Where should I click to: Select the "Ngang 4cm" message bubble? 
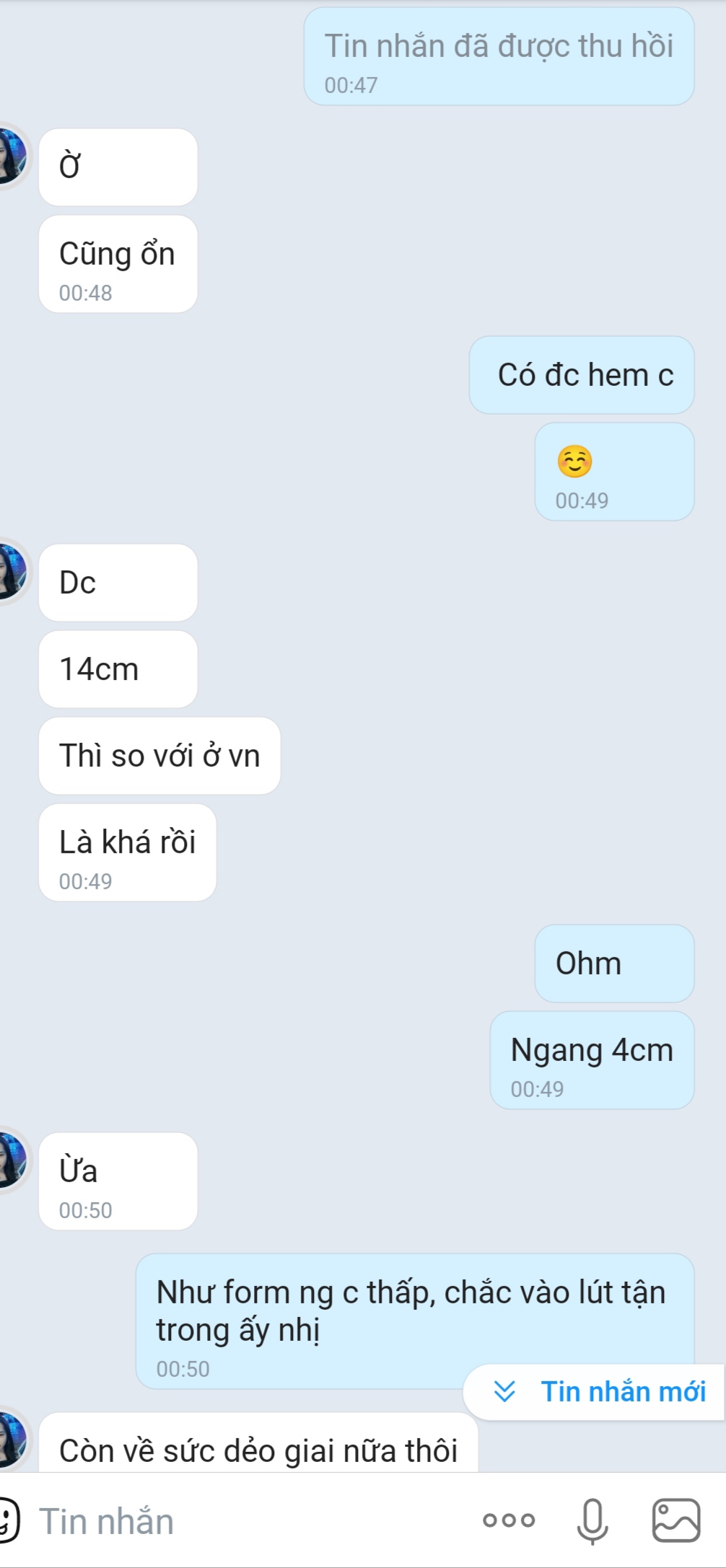pos(592,1060)
